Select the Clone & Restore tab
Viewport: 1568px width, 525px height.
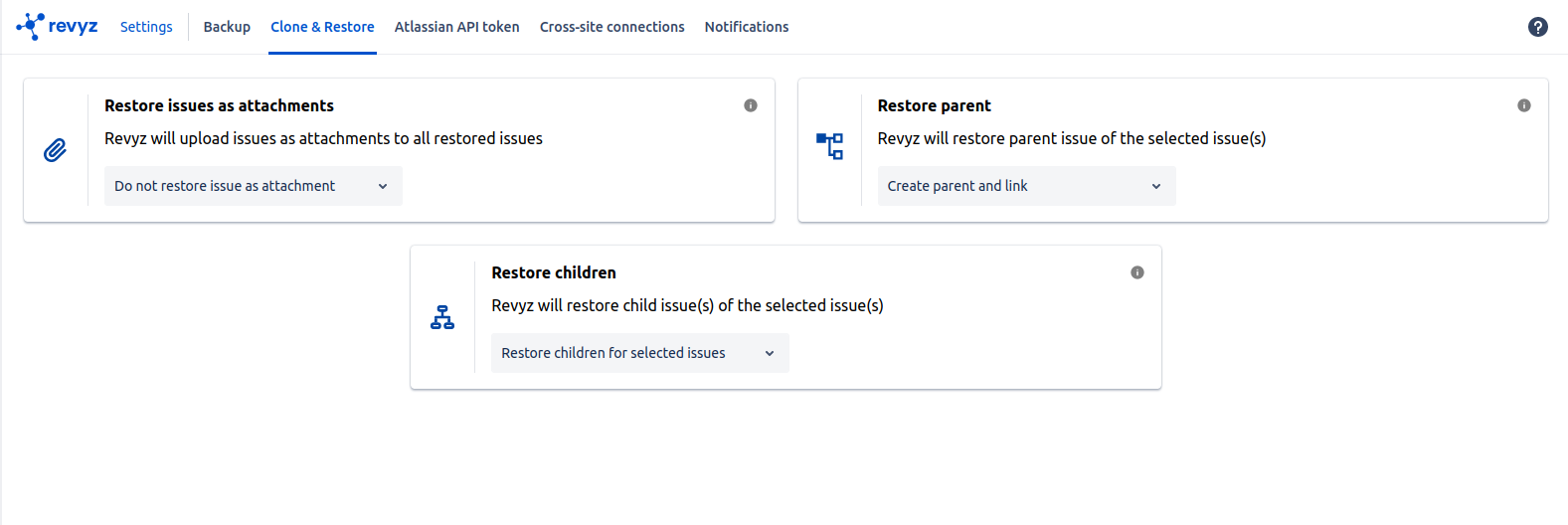[322, 27]
